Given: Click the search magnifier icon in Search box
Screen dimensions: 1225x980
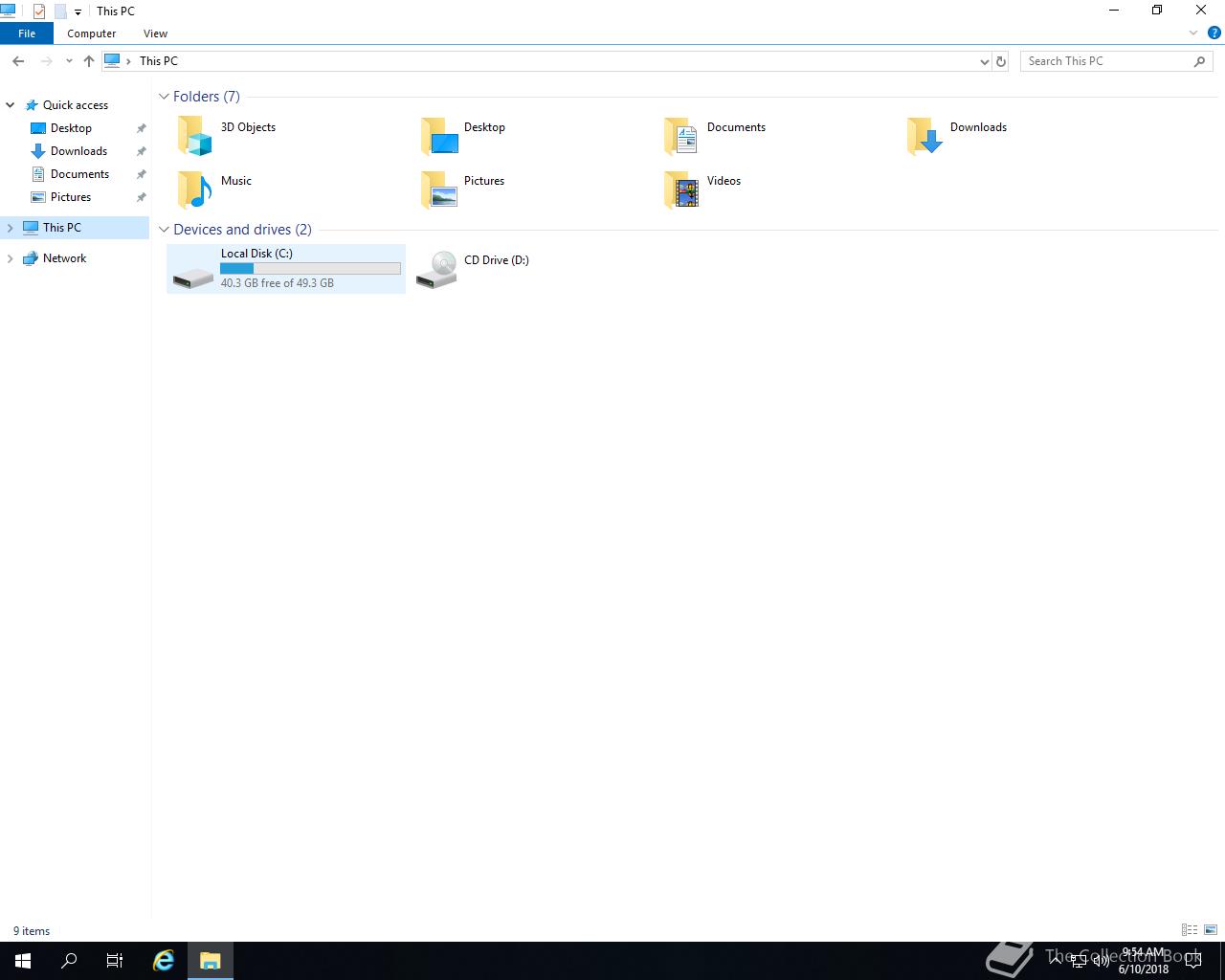Looking at the screenshot, I should pos(1199,61).
